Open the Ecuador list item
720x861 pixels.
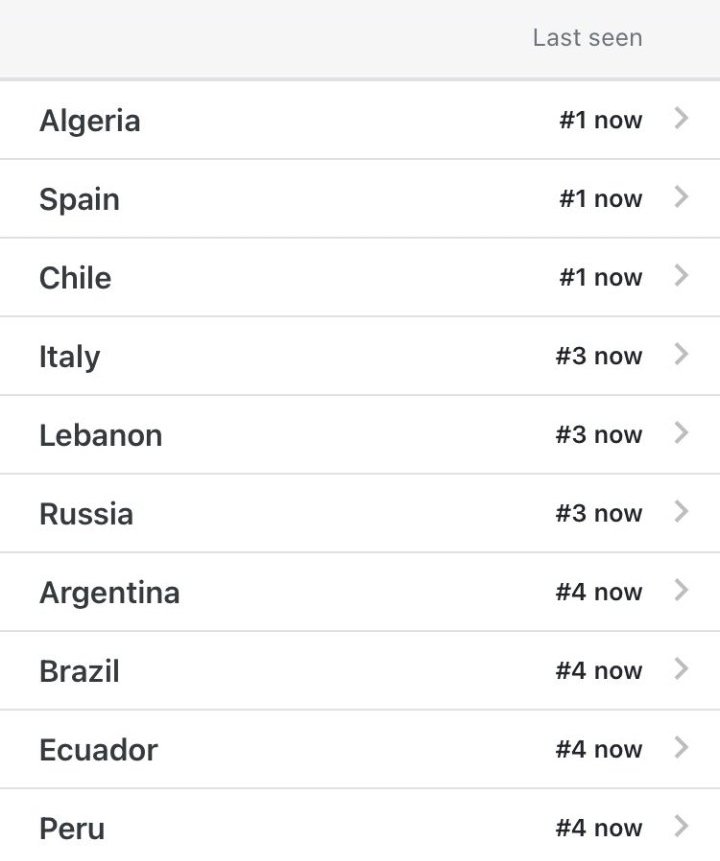(98, 750)
